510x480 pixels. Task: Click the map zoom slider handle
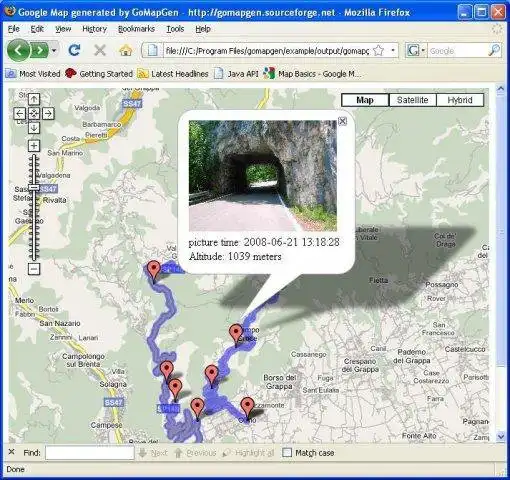(34, 188)
